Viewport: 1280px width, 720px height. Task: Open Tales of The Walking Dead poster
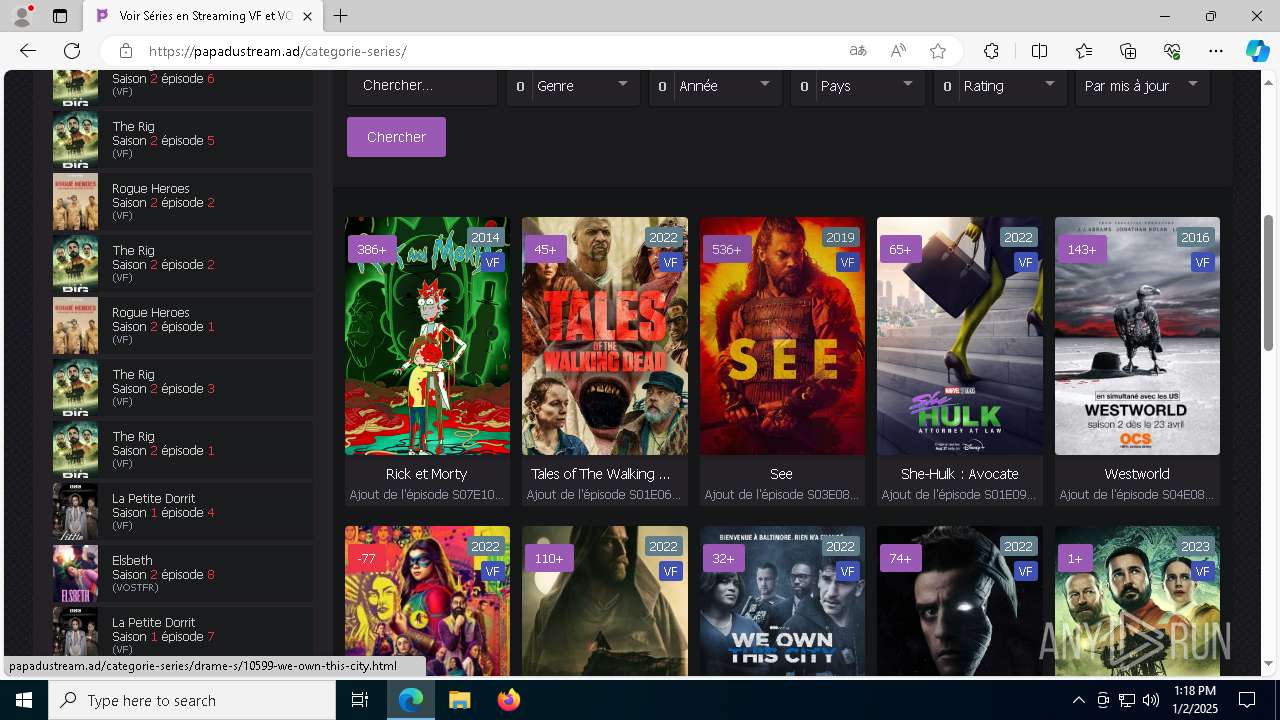[x=605, y=336]
